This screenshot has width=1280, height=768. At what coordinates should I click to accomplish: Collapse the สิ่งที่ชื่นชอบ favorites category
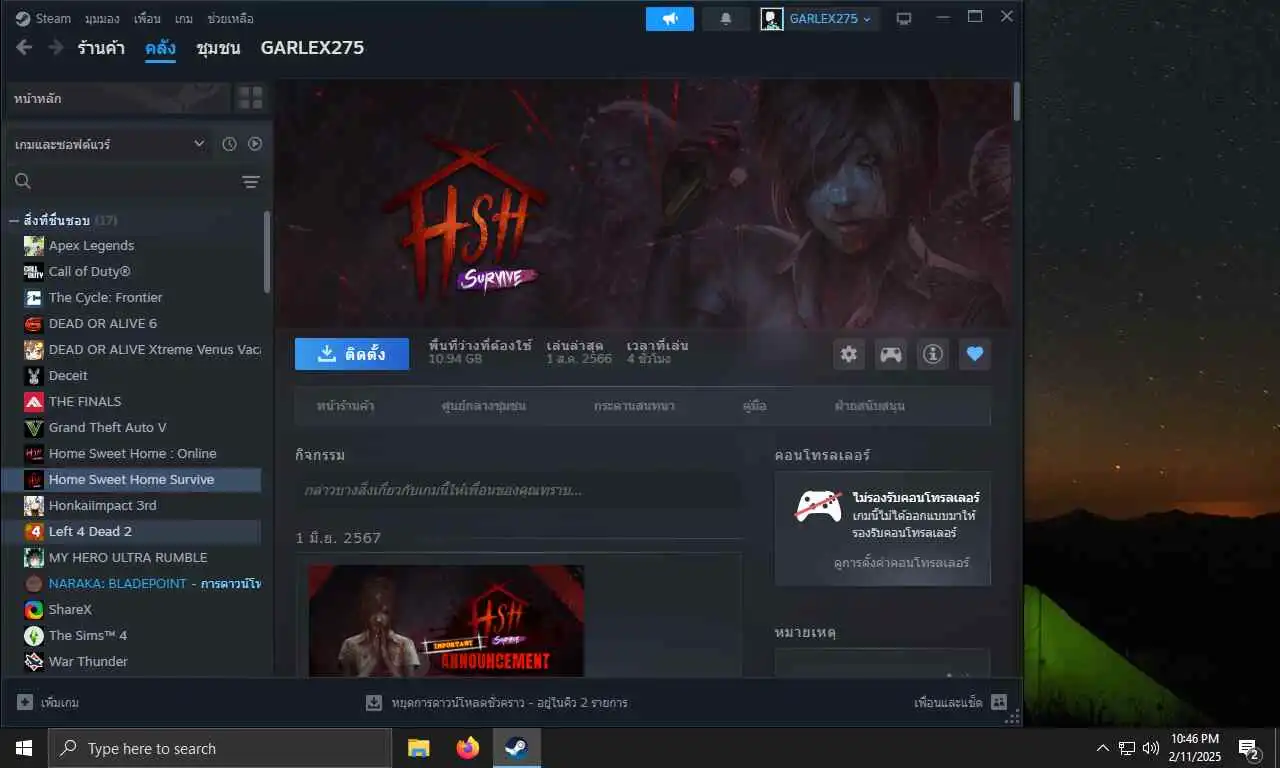[14, 220]
